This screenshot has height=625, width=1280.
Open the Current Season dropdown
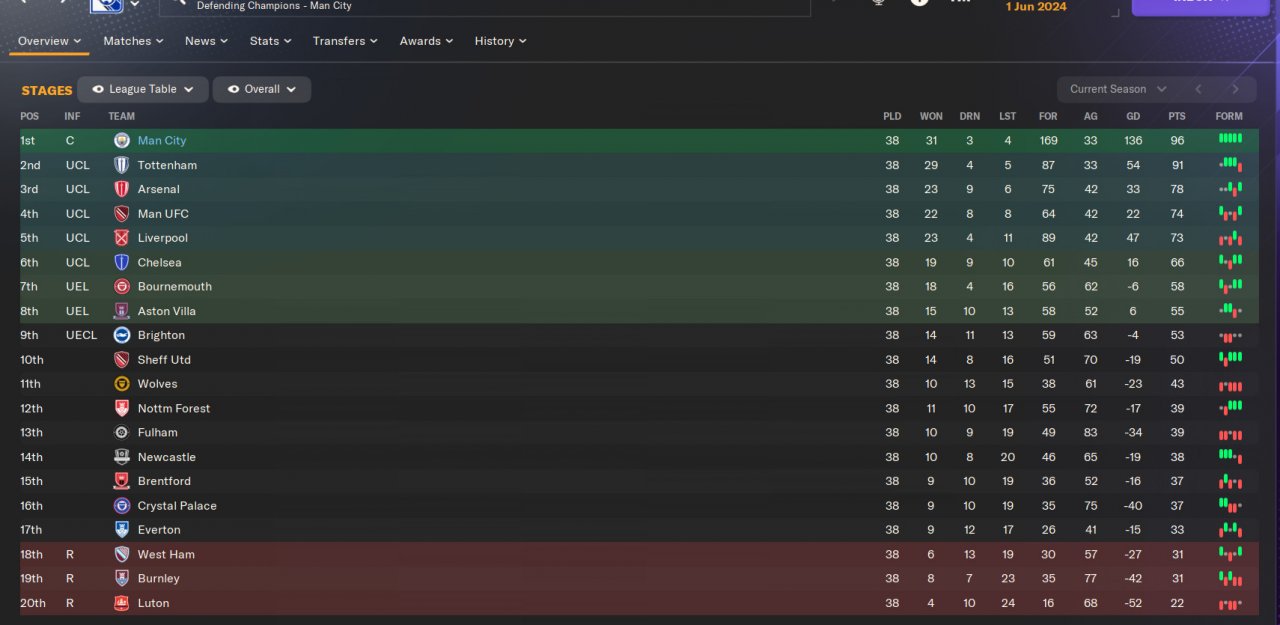coord(1118,89)
